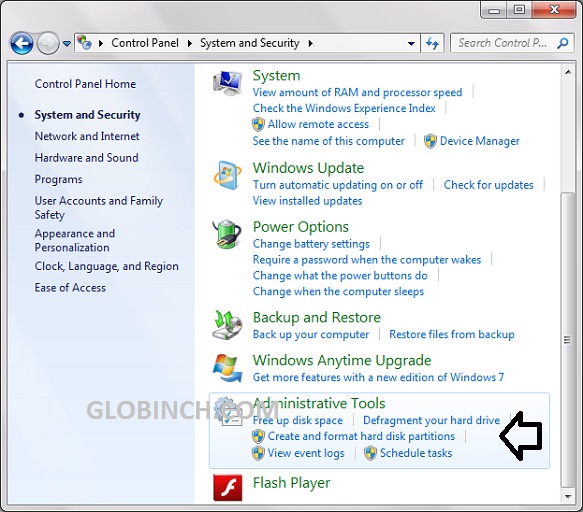This screenshot has width=583, height=512.
Task: Open Programs category in sidebar
Action: tap(58, 180)
